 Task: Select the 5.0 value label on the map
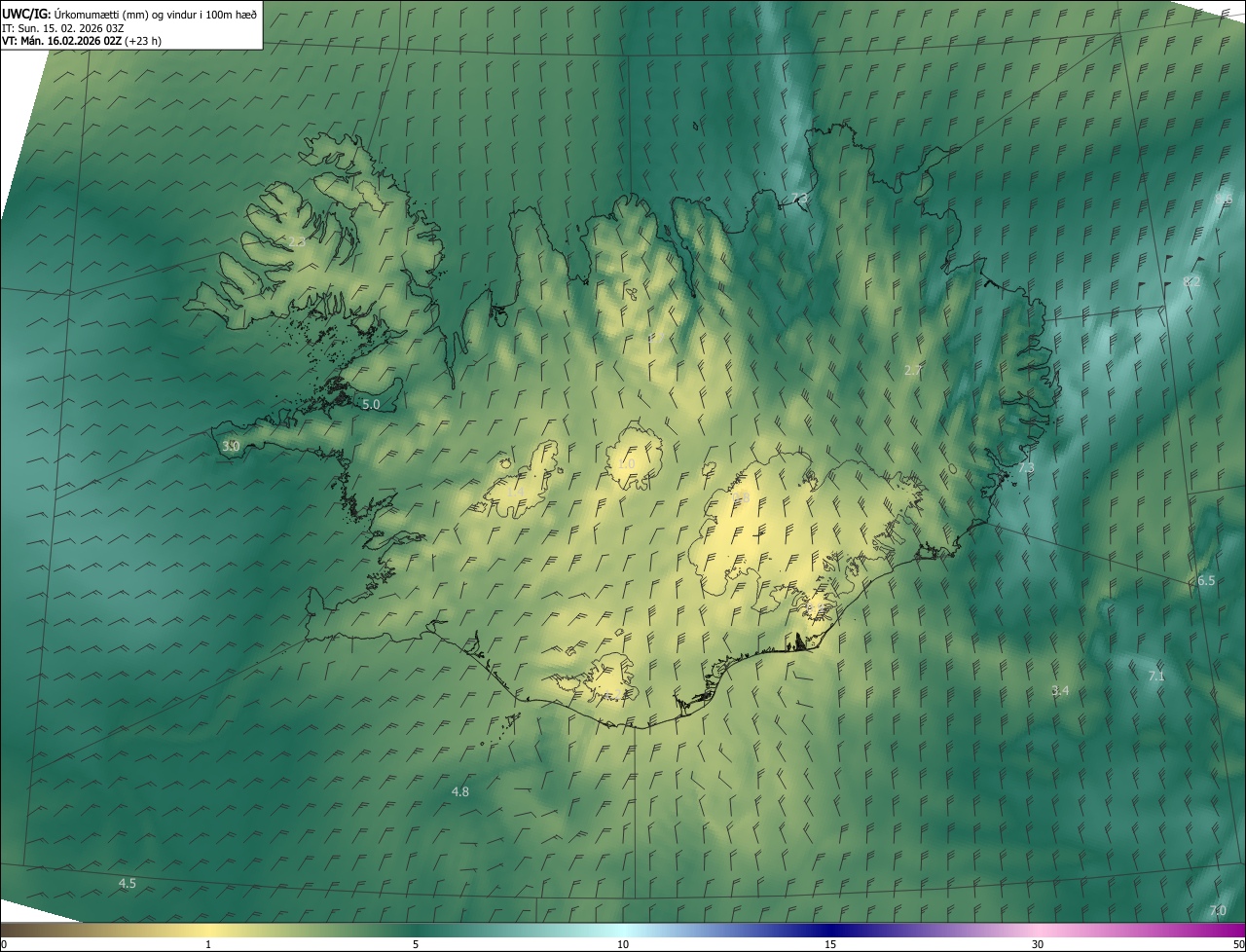[x=371, y=404]
